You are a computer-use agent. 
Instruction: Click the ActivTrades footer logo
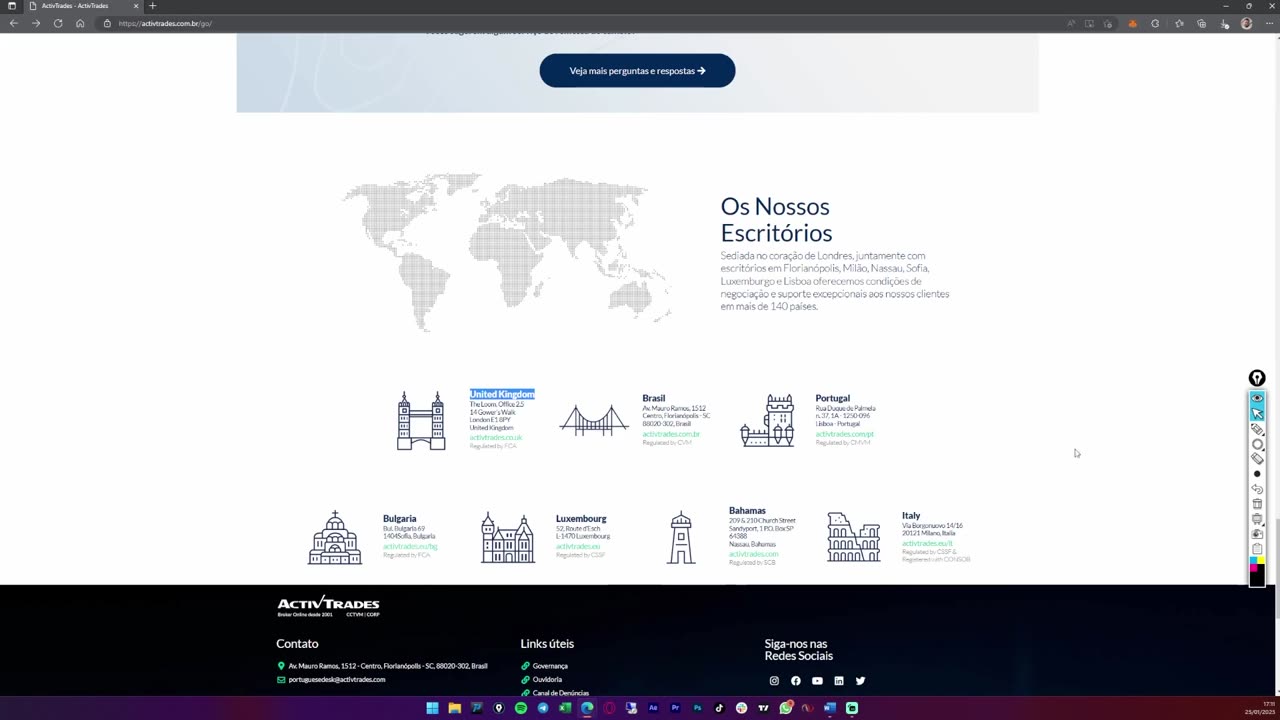[328, 606]
